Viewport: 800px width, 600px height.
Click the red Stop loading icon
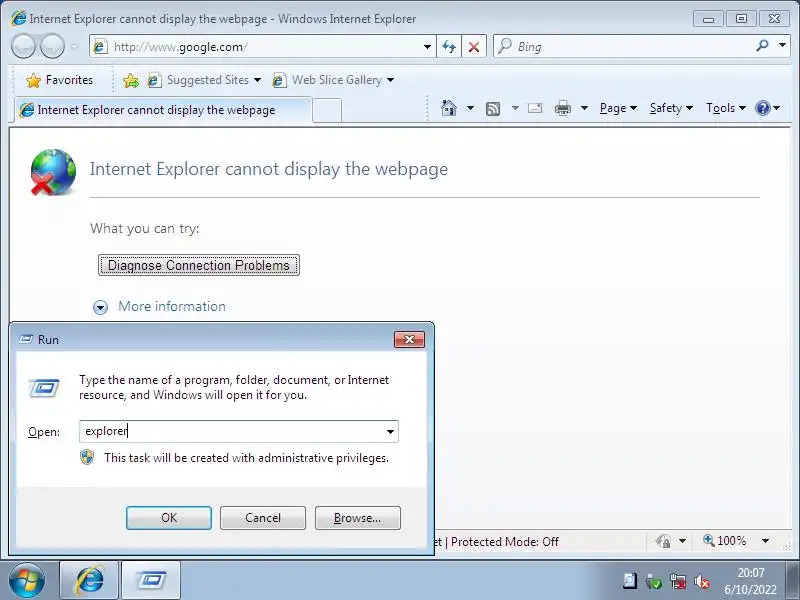pyautogui.click(x=474, y=47)
